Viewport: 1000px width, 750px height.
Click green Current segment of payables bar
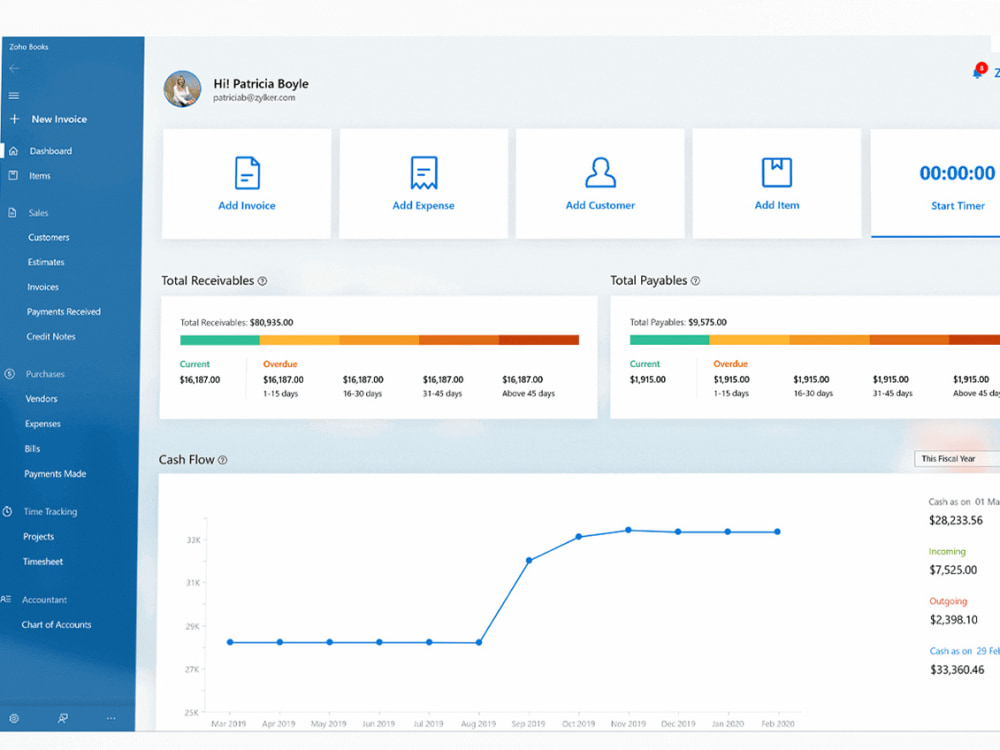click(x=670, y=340)
